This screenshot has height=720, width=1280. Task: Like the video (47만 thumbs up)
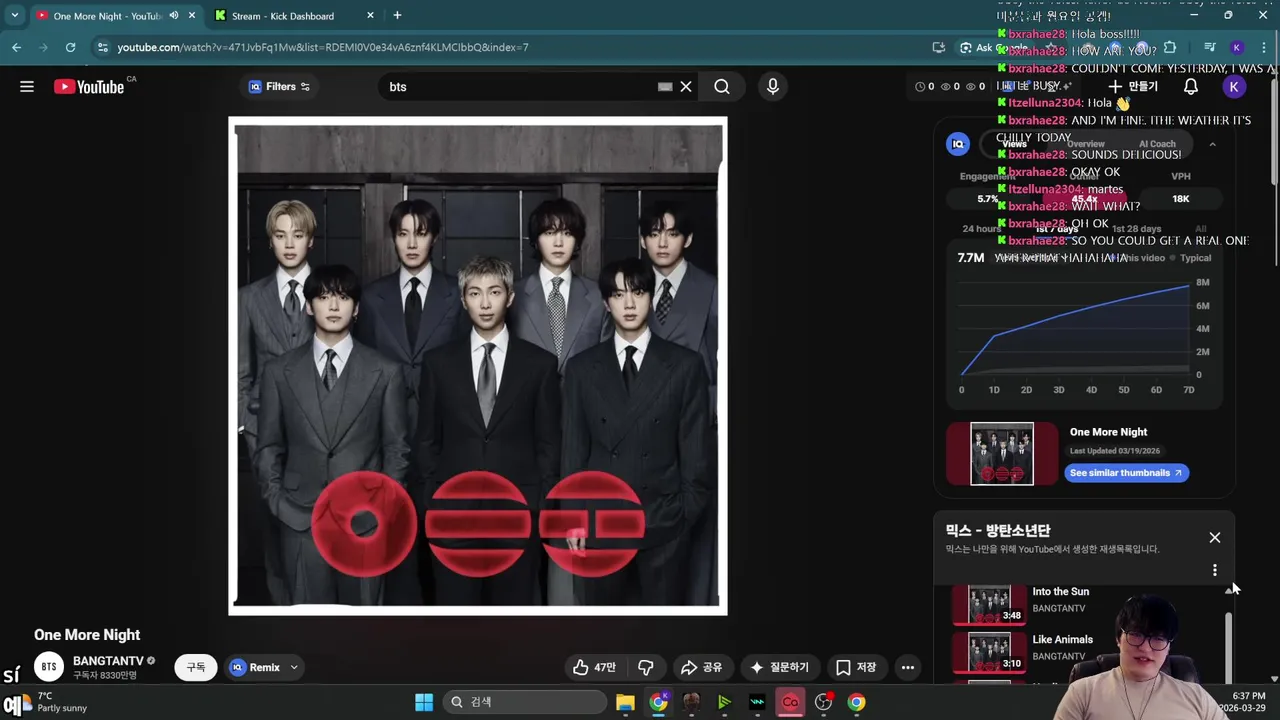point(594,667)
